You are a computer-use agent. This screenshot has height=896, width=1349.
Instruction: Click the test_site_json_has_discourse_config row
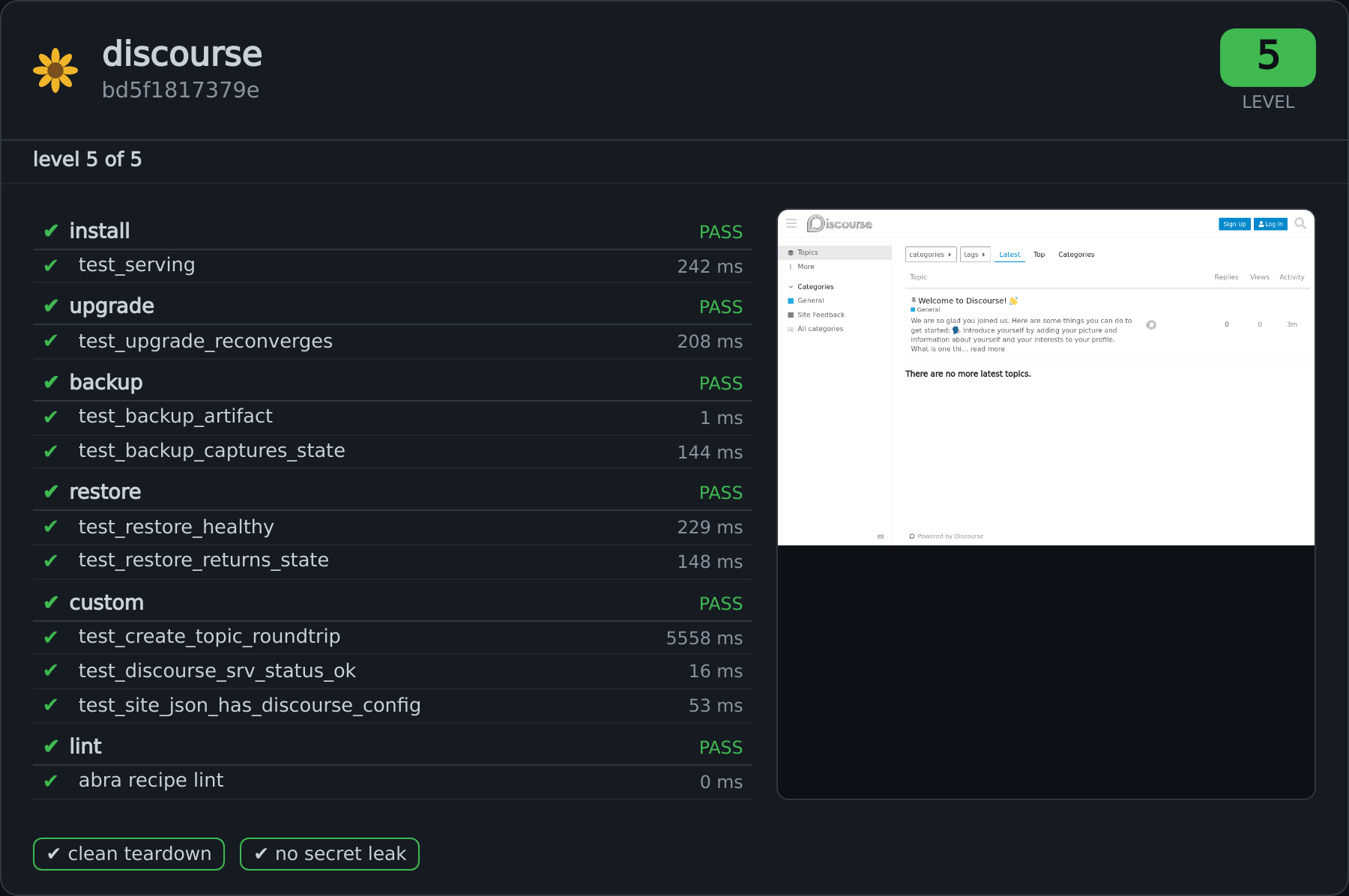point(393,706)
